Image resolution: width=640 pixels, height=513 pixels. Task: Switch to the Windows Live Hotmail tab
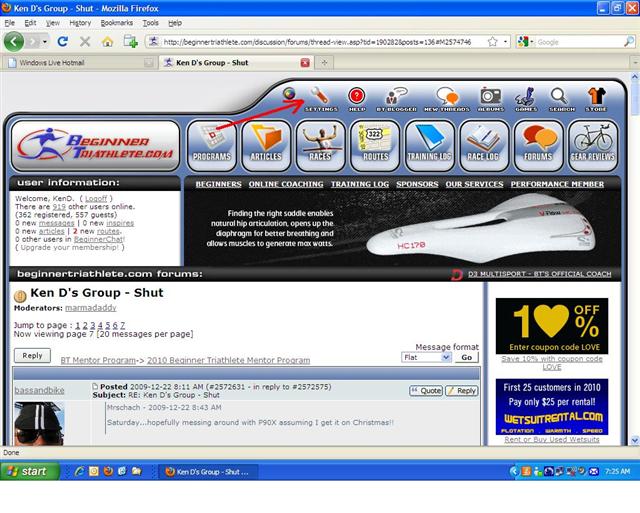(79, 62)
